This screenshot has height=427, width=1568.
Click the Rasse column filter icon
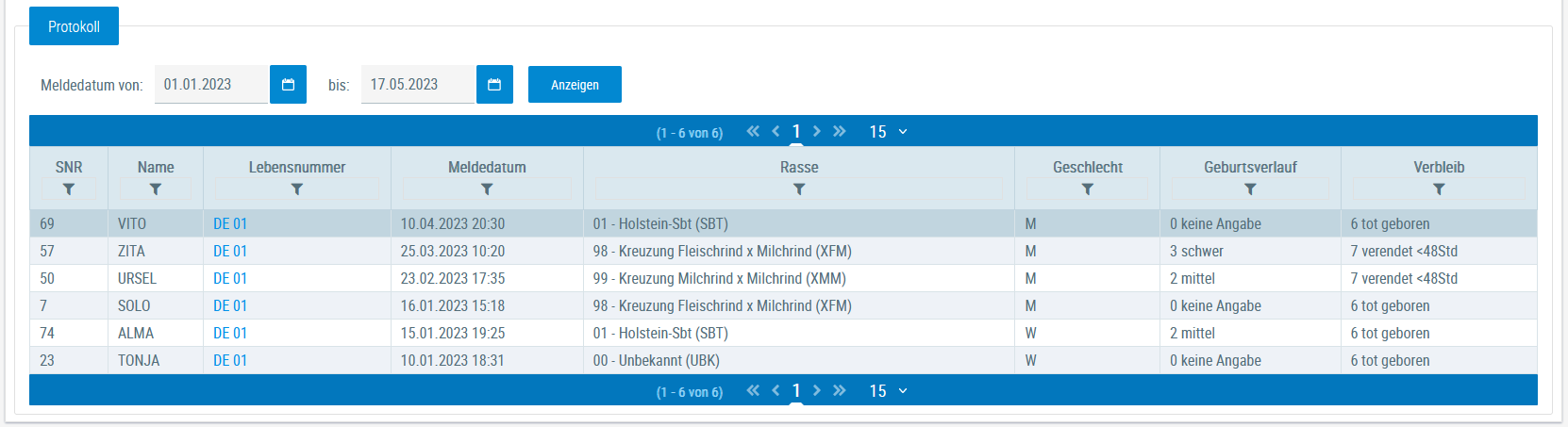pyautogui.click(x=799, y=189)
